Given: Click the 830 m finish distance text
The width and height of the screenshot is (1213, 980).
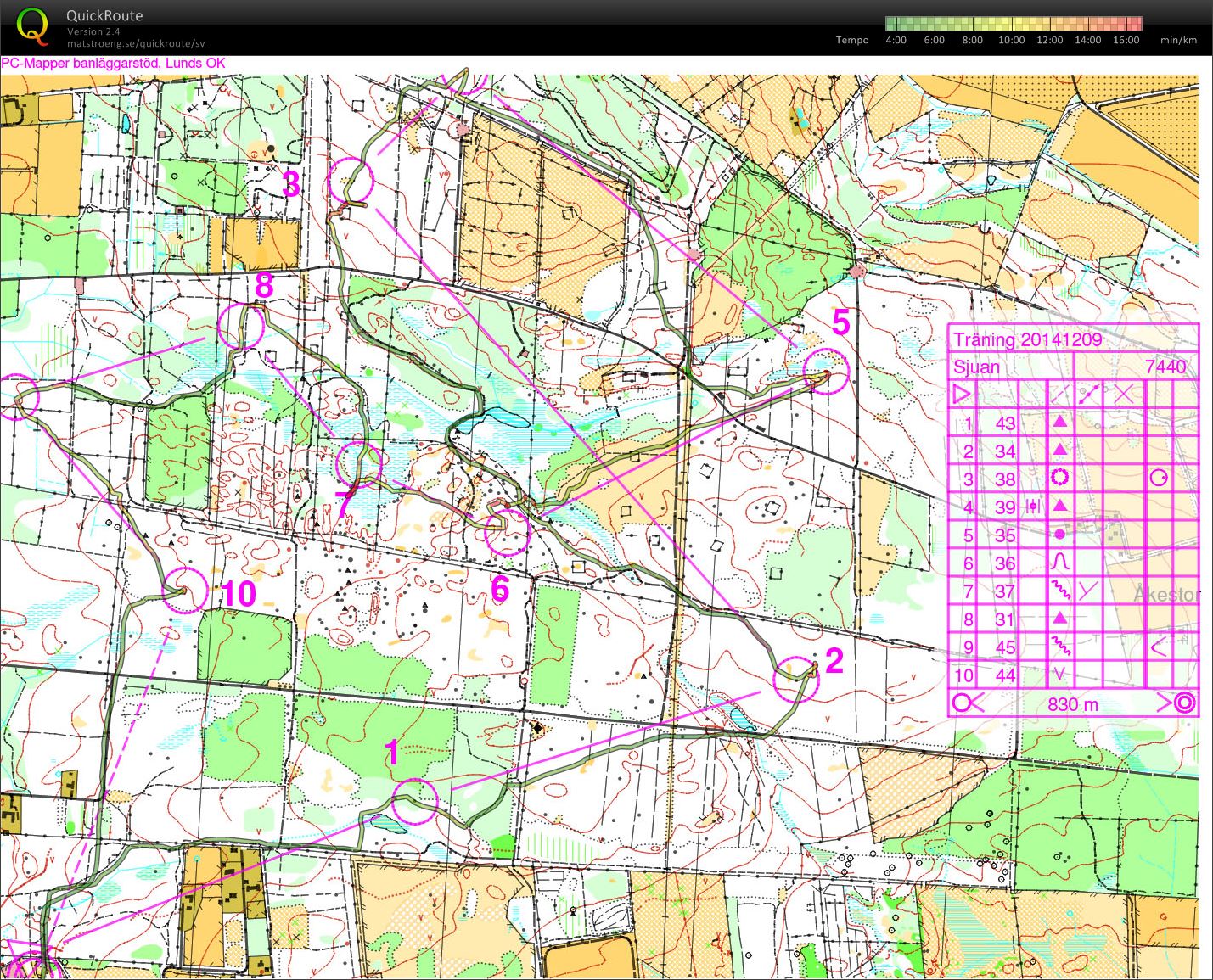Looking at the screenshot, I should 1072,703.
